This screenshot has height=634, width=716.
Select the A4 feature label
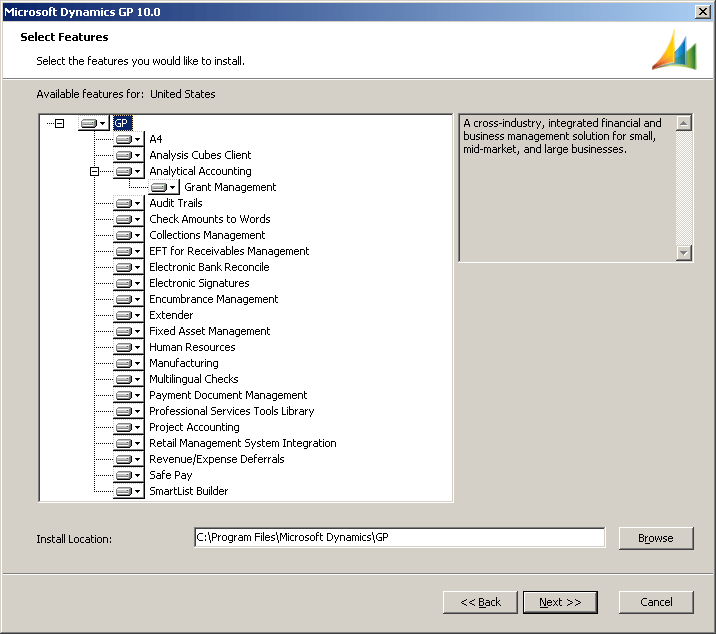tap(156, 139)
